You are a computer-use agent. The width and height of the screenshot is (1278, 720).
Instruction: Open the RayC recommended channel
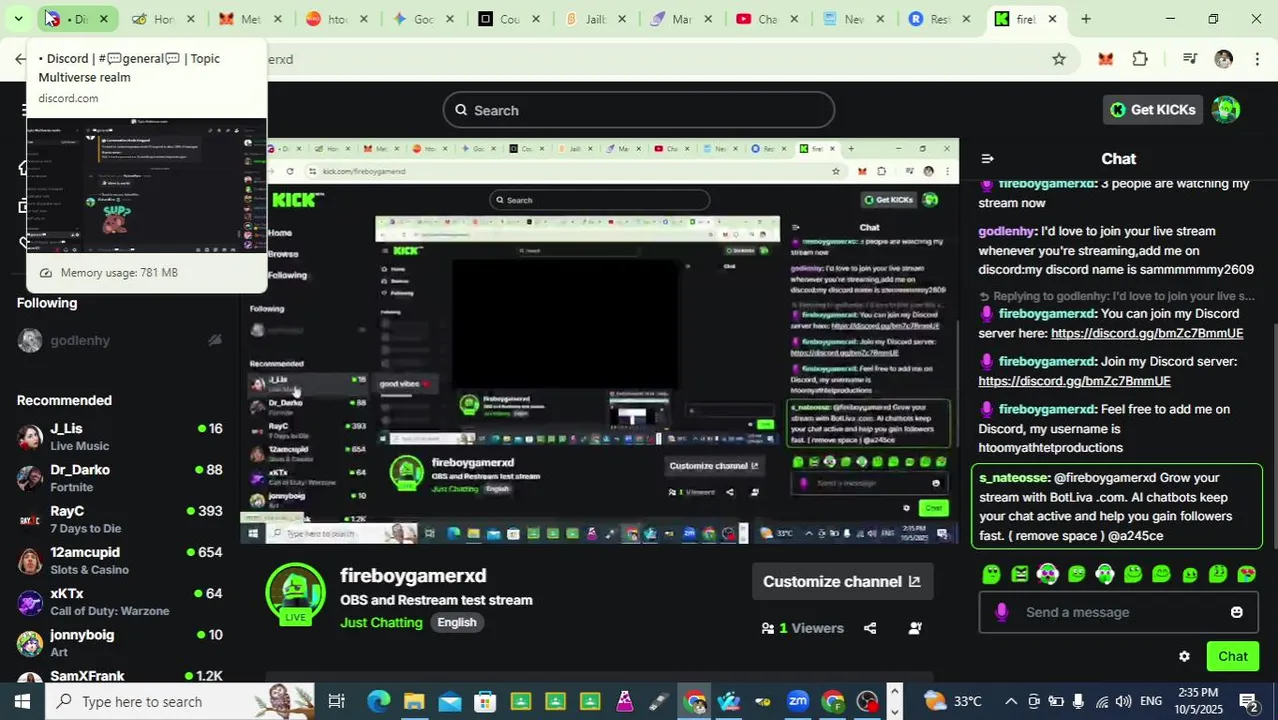tap(120, 519)
